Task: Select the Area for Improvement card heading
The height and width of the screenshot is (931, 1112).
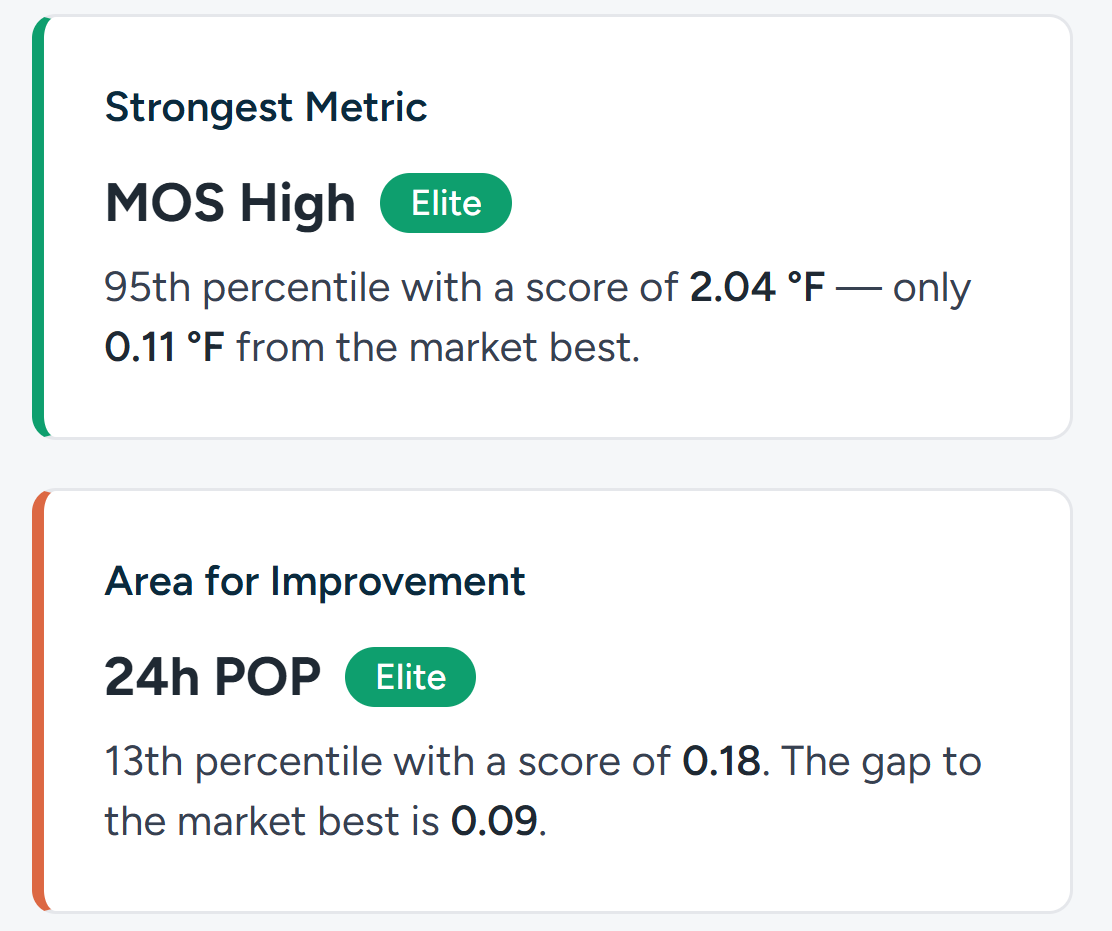Action: 315,581
